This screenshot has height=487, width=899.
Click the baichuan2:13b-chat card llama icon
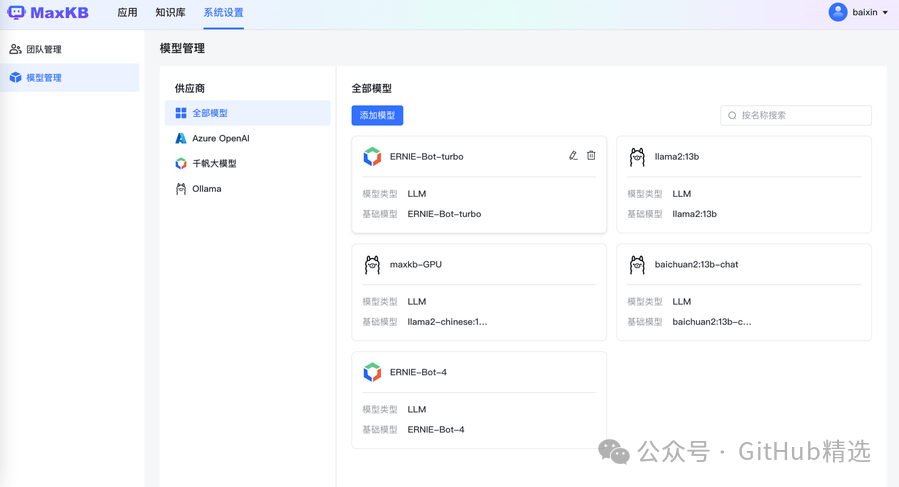point(637,264)
